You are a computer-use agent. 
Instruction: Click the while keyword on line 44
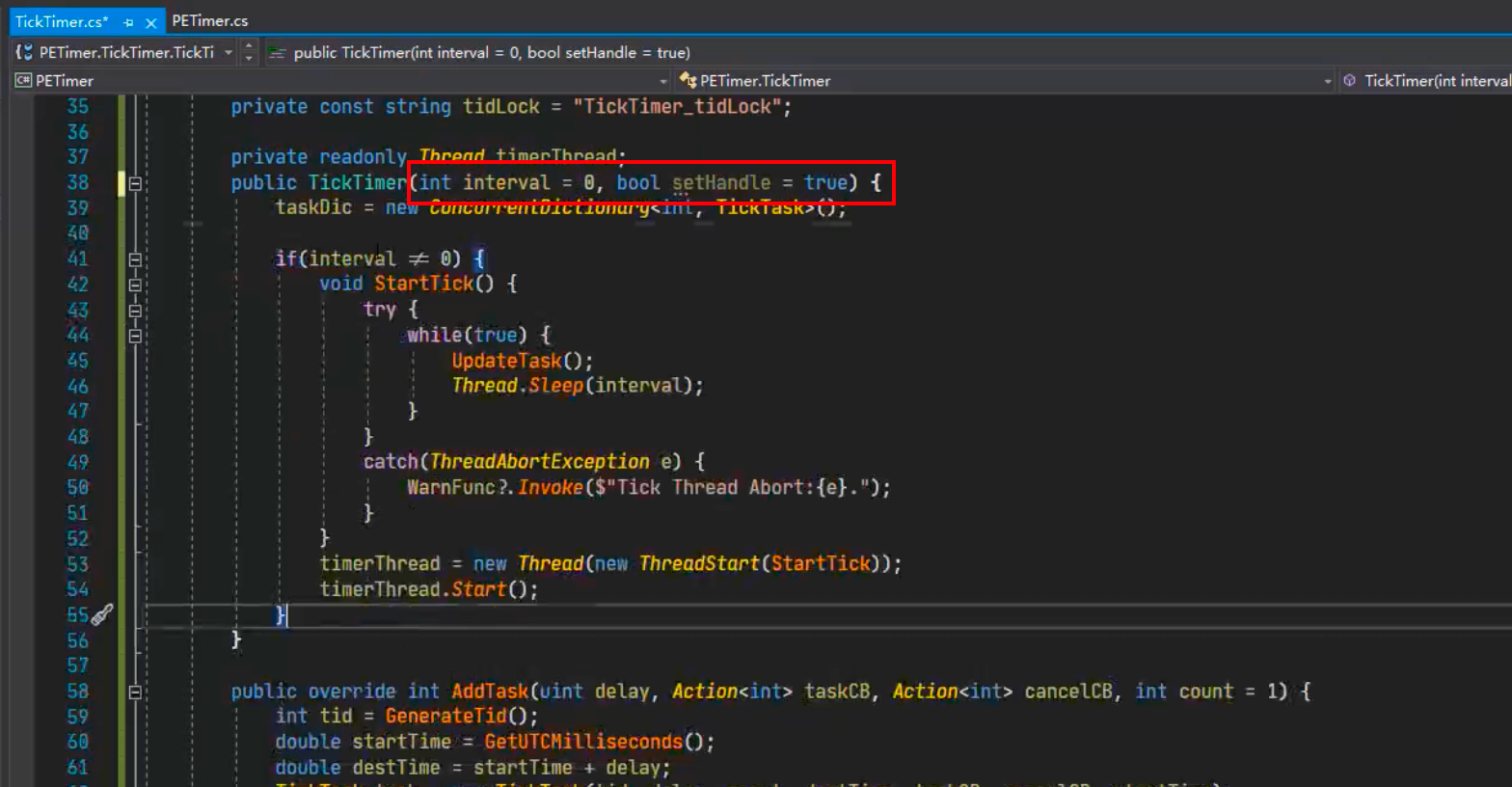pos(434,335)
